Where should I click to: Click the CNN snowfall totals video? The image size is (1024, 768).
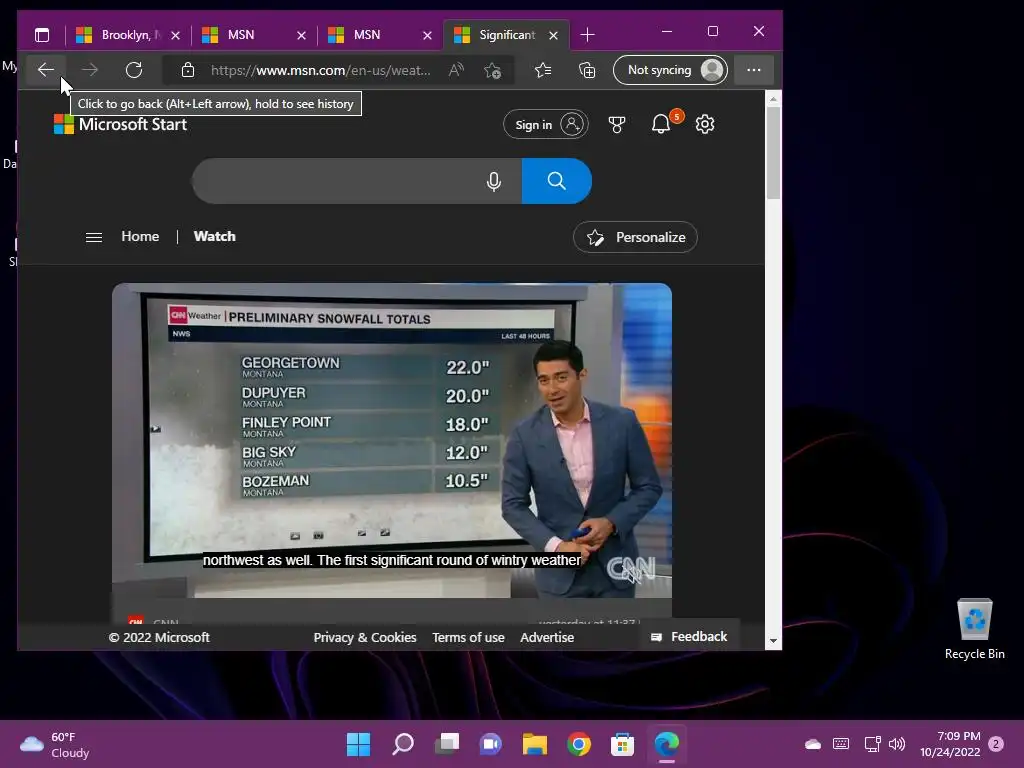392,441
